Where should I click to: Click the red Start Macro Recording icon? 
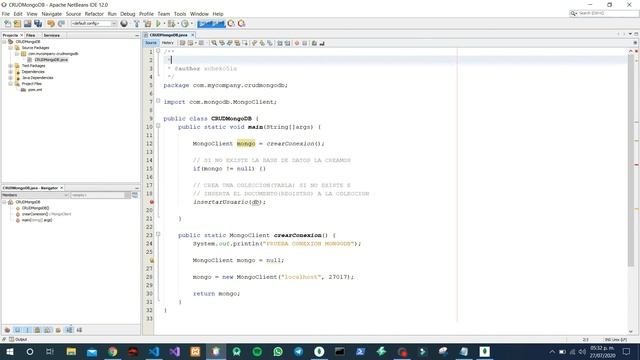point(297,43)
